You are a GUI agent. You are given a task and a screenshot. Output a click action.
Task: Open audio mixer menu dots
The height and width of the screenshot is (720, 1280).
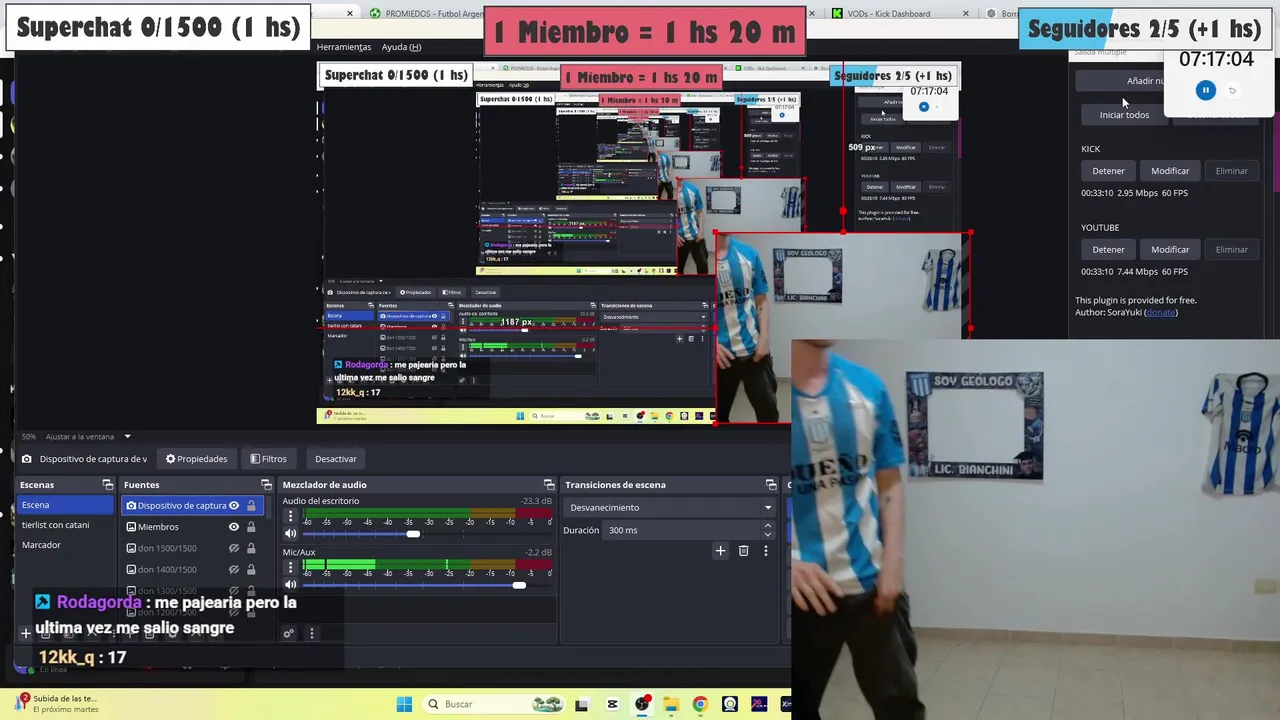[312, 633]
